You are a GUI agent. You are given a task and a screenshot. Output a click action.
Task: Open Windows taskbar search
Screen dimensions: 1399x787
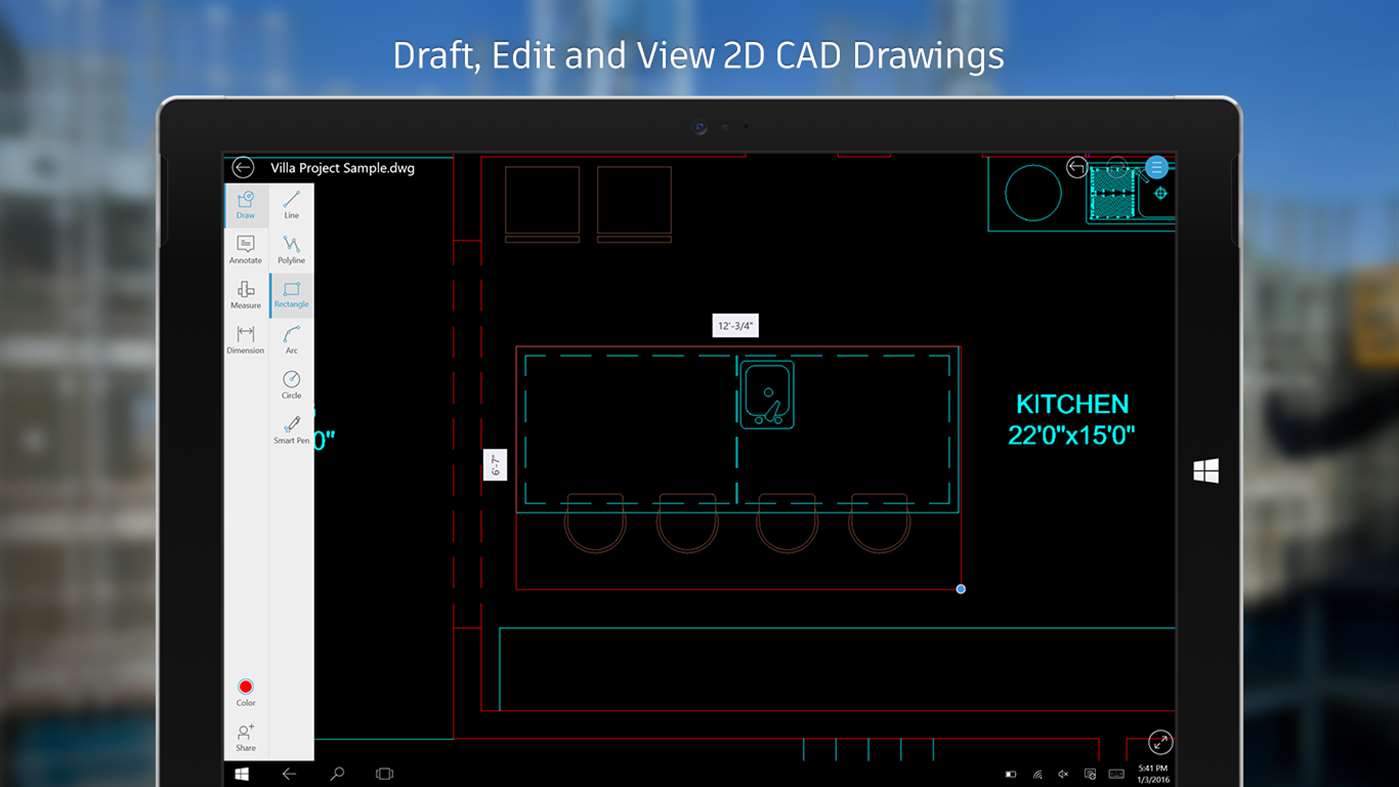[x=337, y=773]
